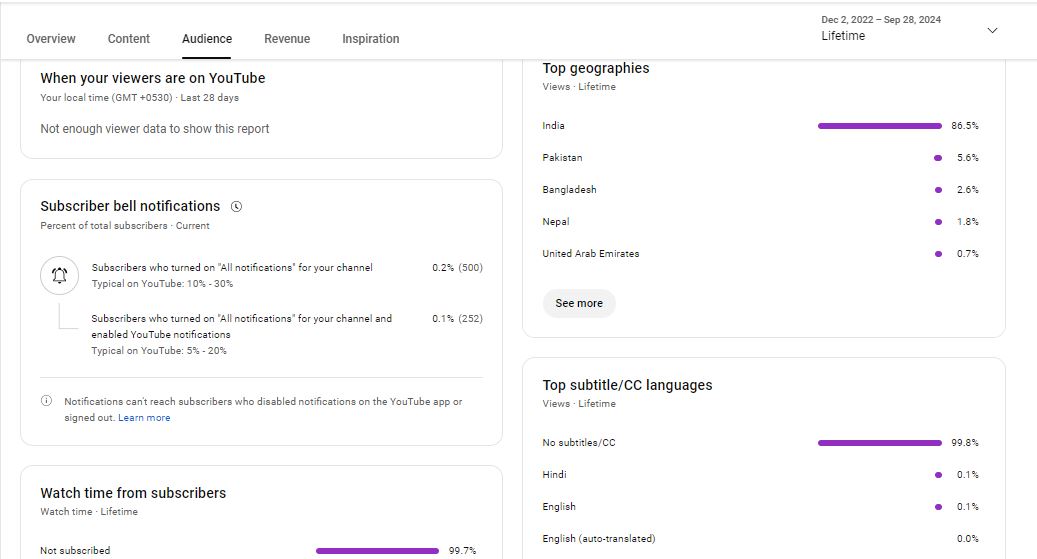Click the Bangladesh row in Top geographies
This screenshot has height=559, width=1037.
567,190
